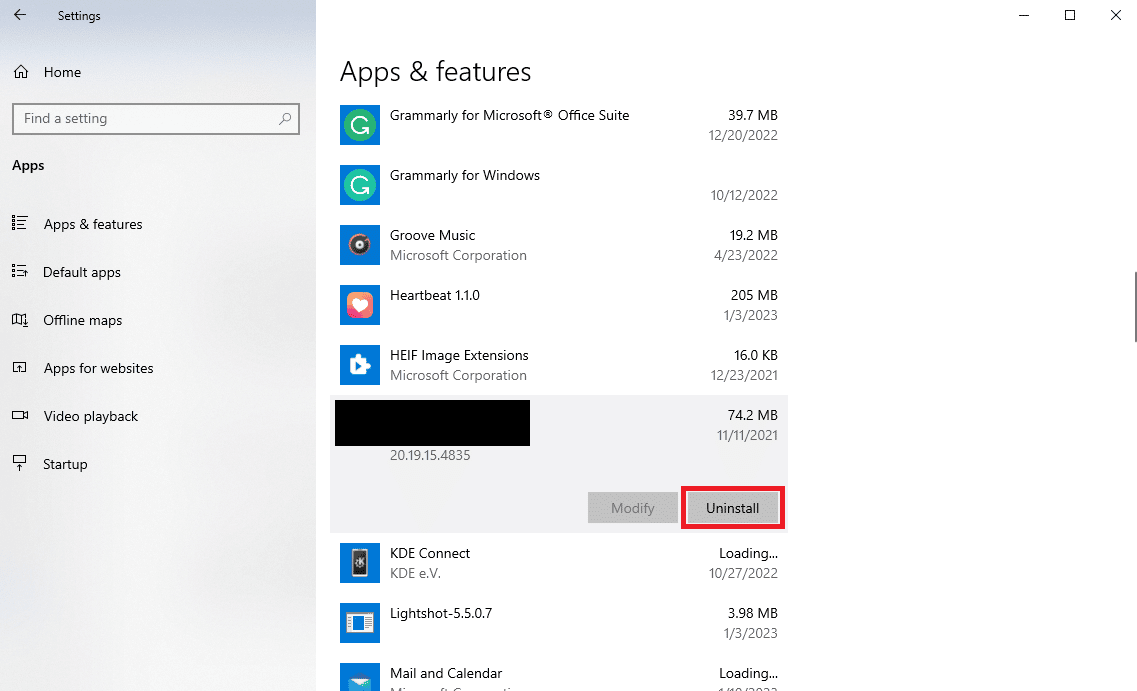This screenshot has width=1137, height=691.
Task: Select the Groove Music app icon
Action: [x=360, y=245]
